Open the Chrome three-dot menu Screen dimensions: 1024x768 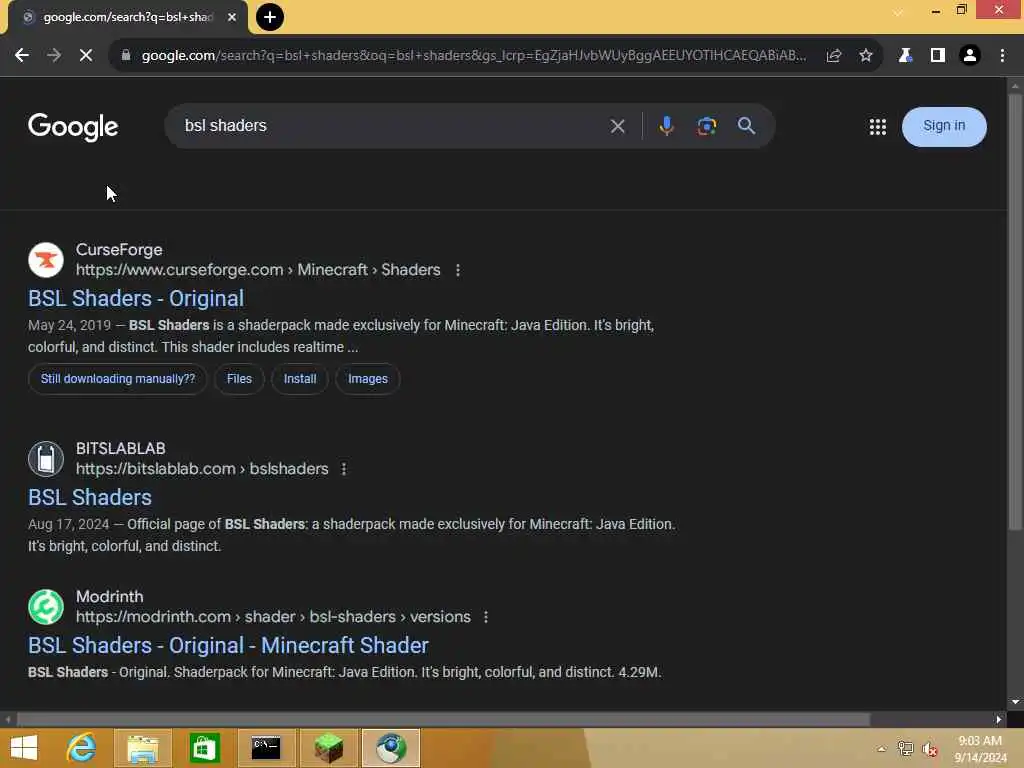(1002, 56)
